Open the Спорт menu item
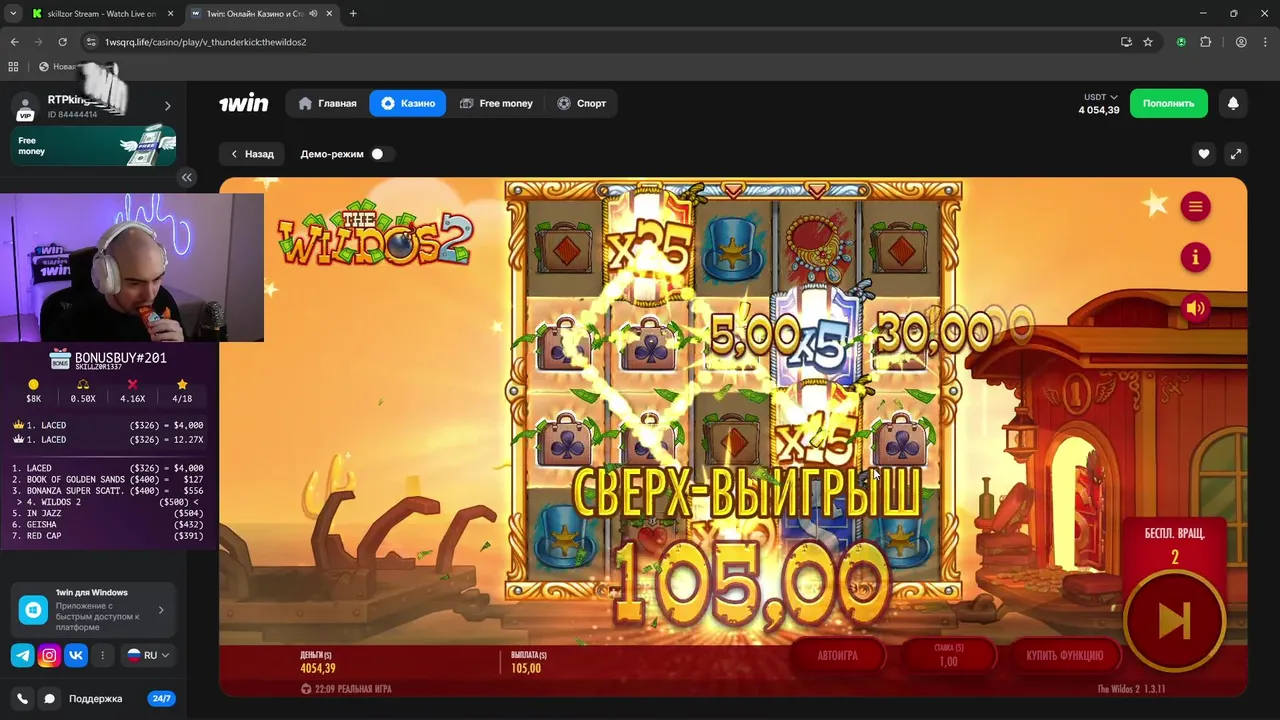1280x720 pixels. 582,103
